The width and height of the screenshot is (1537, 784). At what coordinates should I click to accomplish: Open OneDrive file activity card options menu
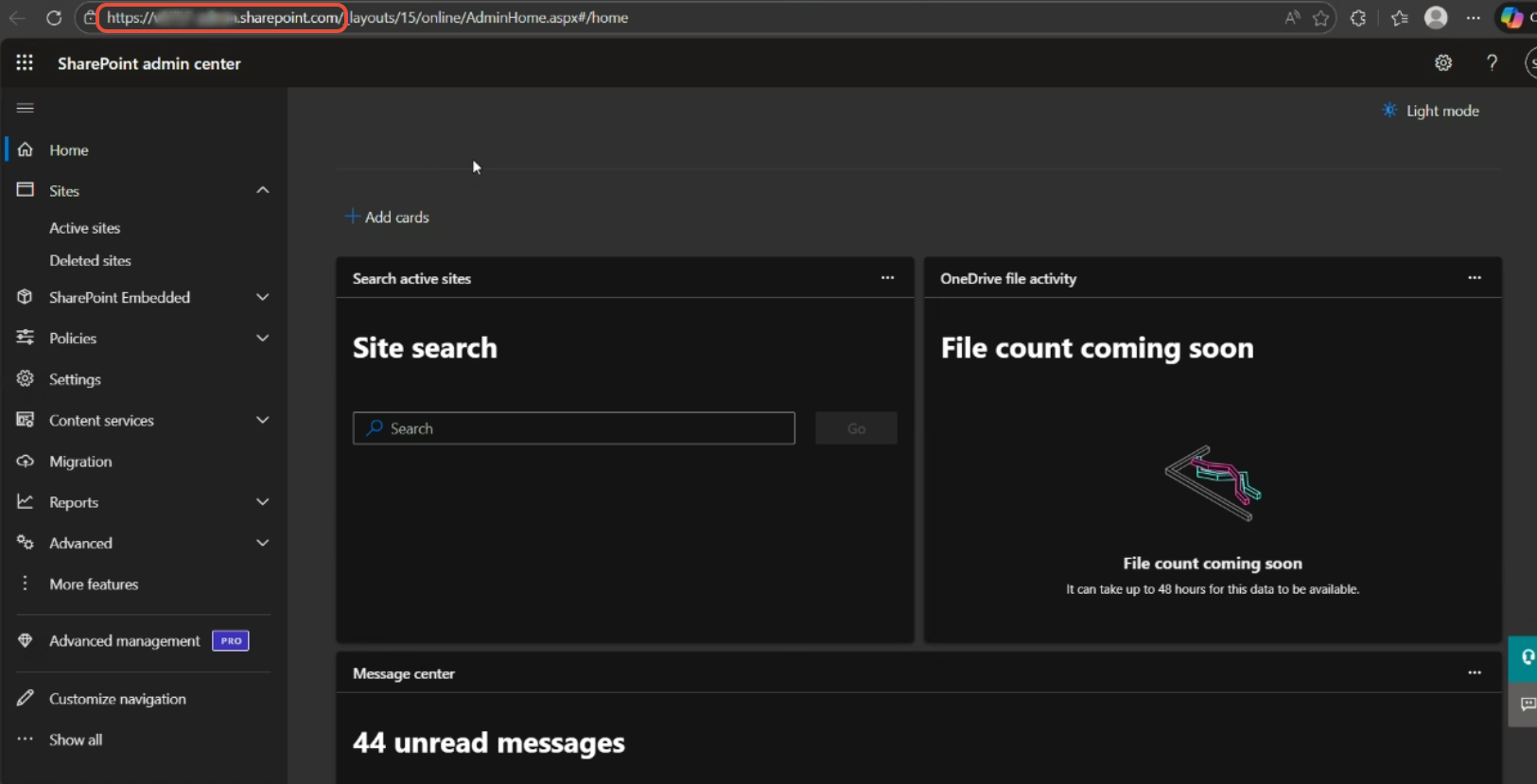pyautogui.click(x=1475, y=278)
